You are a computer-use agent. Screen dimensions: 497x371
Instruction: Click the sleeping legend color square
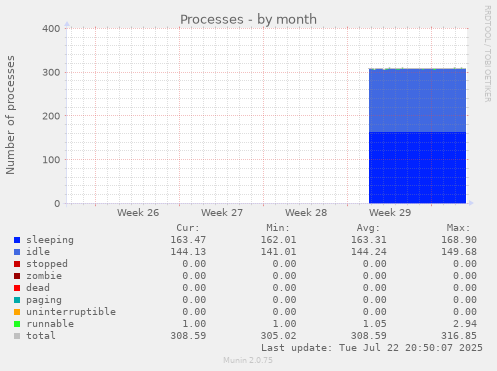coord(17,240)
